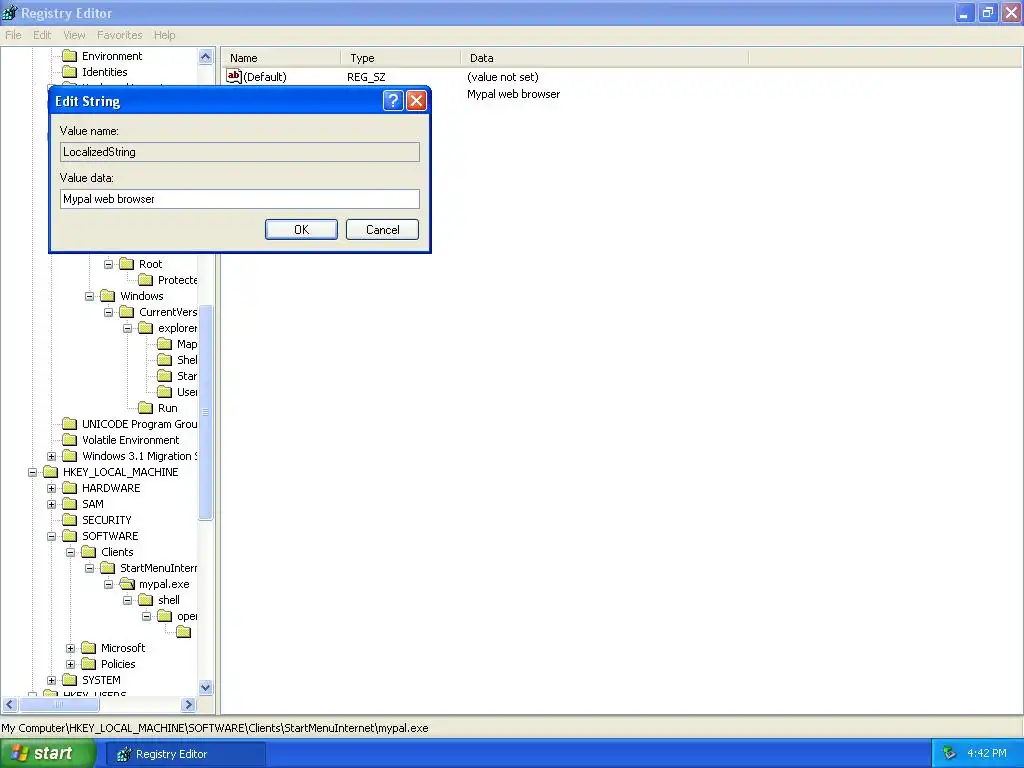Select the Policies folder icon
The image size is (1024, 768).
pos(89,664)
